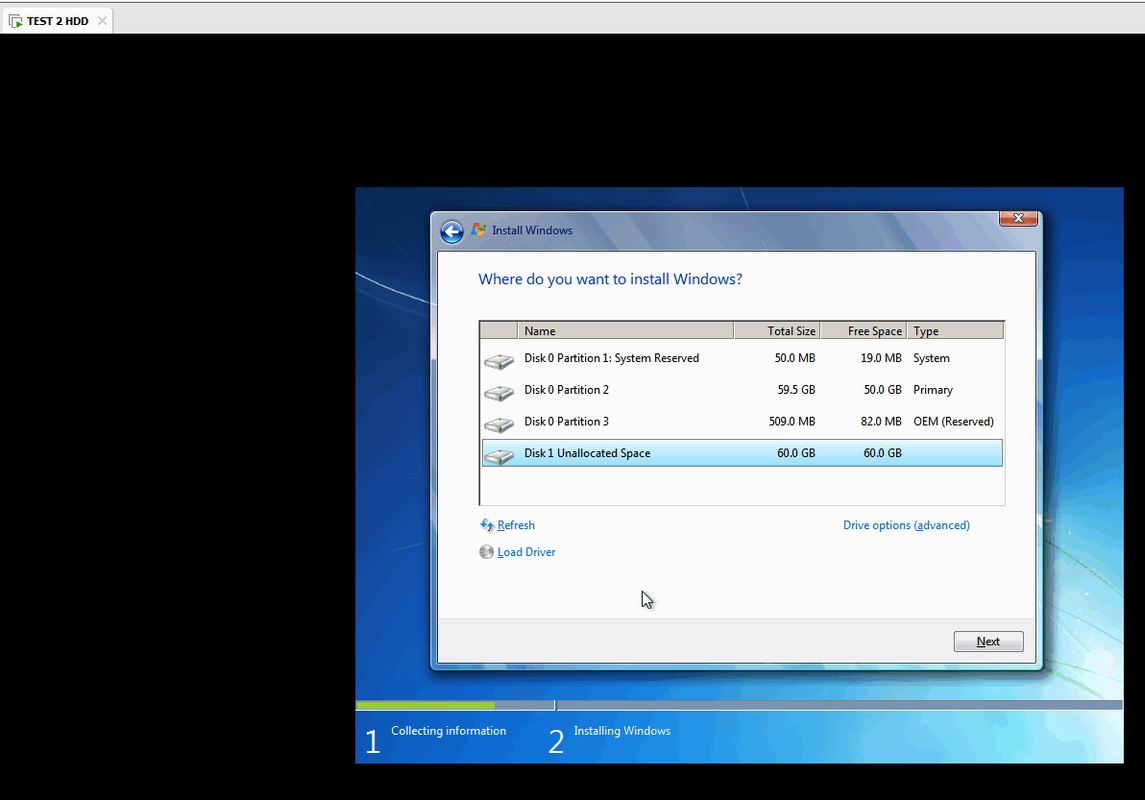Click the Load Driver disc icon
1145x800 pixels.
486,552
